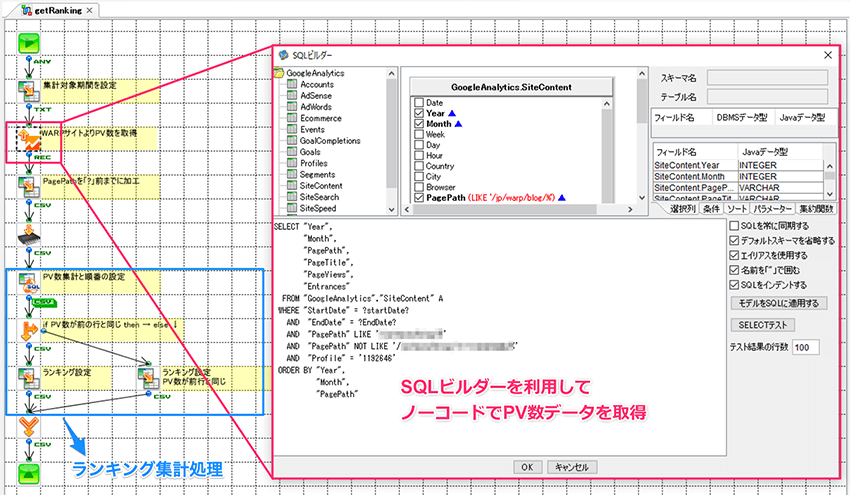This screenshot has height=495, width=850.
Task: Select the orange branch icon for if PV数
Action: tap(28, 330)
